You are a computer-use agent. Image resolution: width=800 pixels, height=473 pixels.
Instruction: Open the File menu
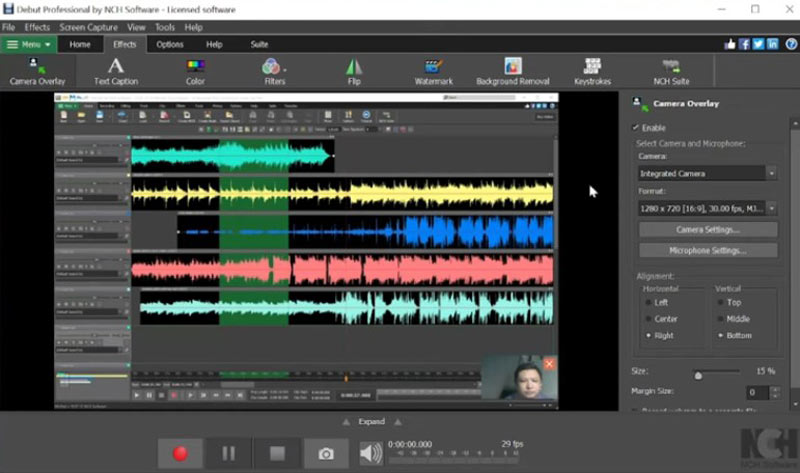pyautogui.click(x=8, y=27)
